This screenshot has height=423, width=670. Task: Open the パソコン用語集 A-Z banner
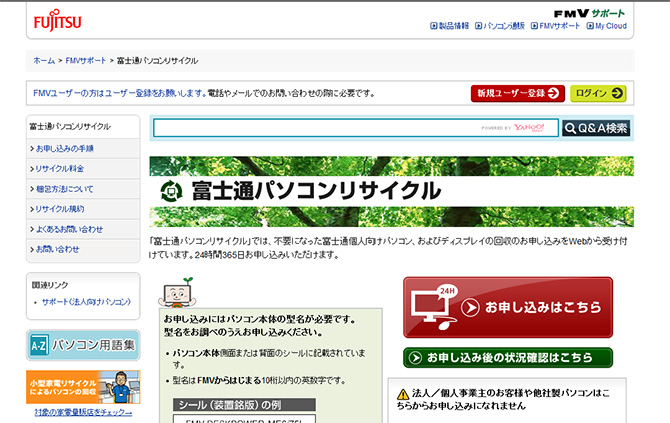(83, 344)
